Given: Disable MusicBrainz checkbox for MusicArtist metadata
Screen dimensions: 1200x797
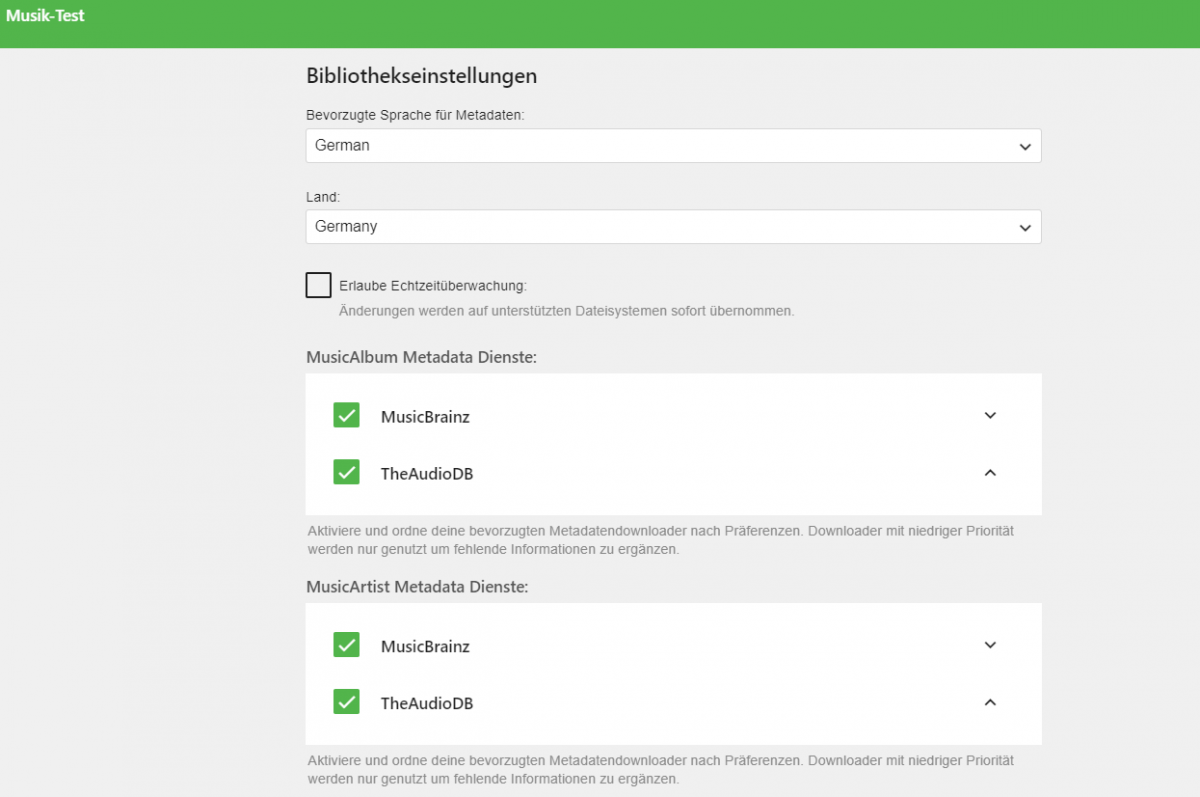Looking at the screenshot, I should pyautogui.click(x=346, y=645).
